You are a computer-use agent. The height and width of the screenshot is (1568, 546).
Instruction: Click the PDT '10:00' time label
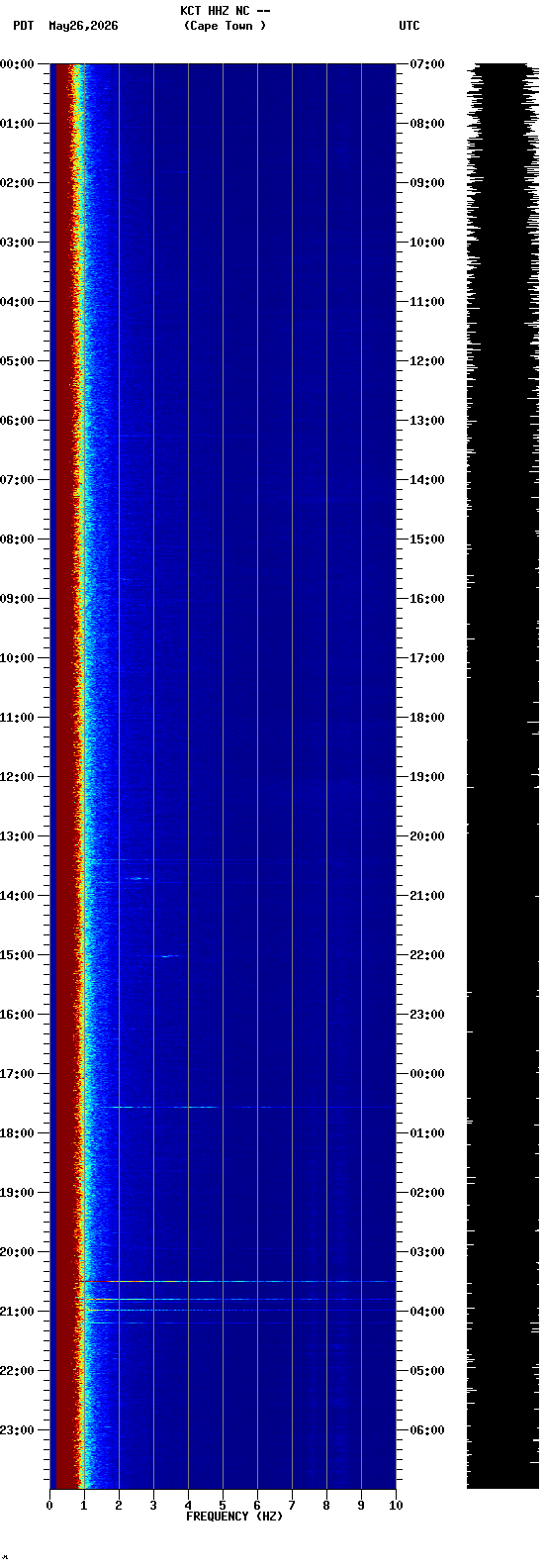tap(18, 658)
